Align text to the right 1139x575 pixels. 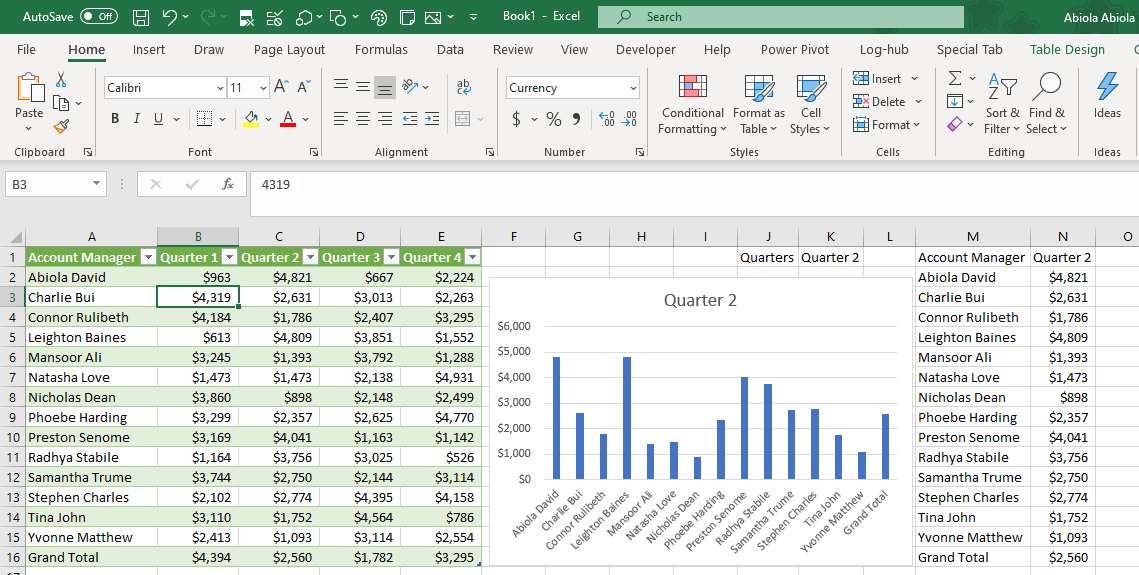coord(385,118)
